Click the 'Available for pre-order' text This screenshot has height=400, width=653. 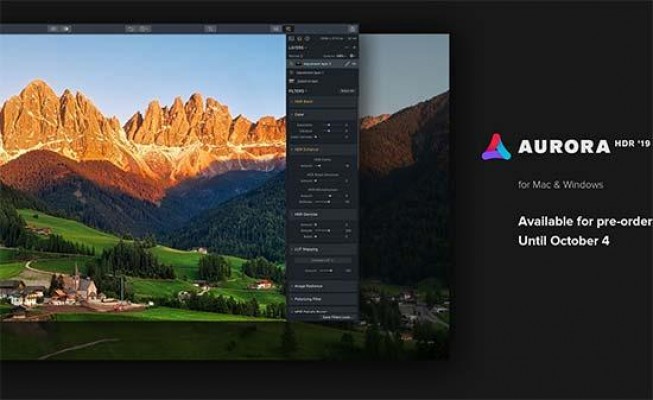click(x=585, y=222)
